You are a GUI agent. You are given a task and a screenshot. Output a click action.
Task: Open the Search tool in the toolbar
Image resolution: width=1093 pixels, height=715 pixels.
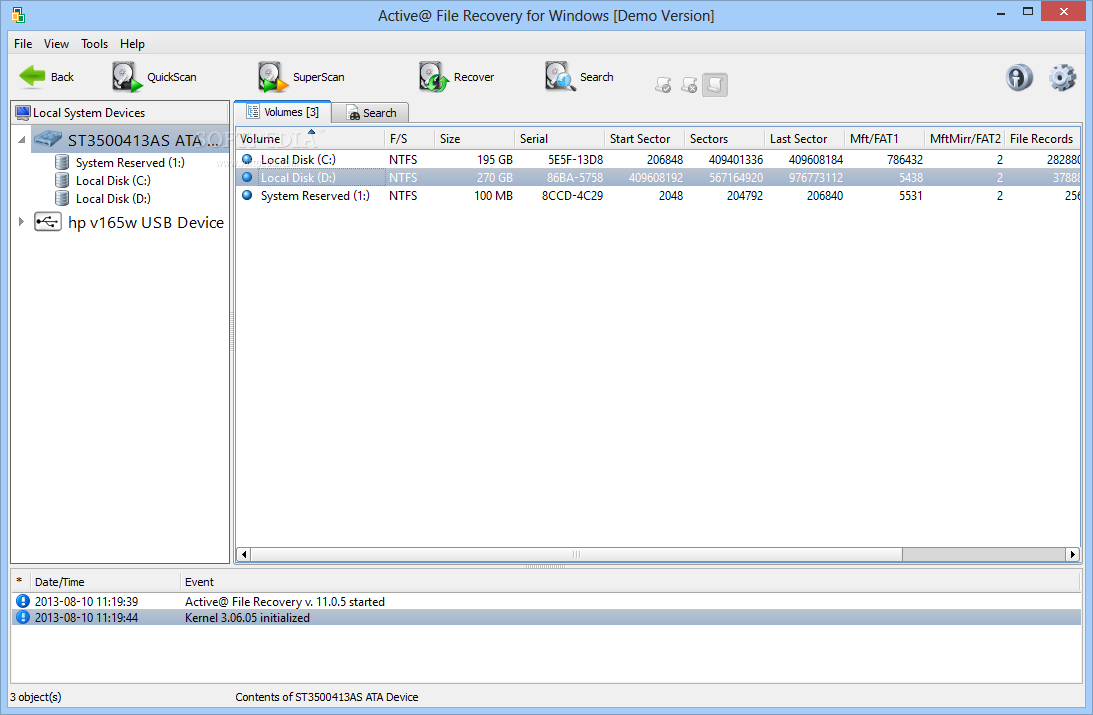point(580,77)
